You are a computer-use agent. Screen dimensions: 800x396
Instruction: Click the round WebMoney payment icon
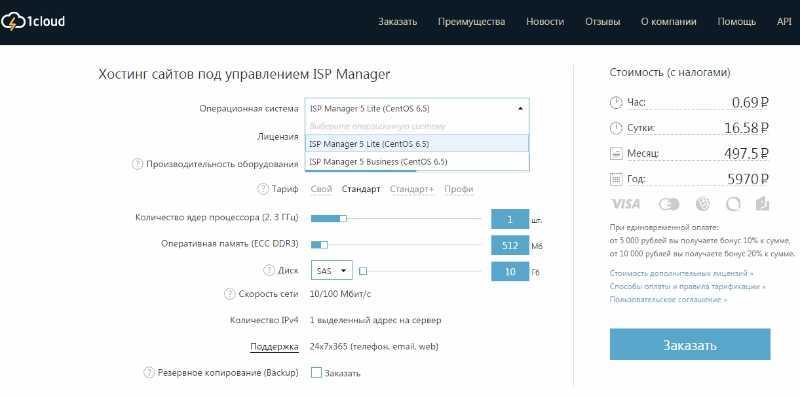point(703,205)
